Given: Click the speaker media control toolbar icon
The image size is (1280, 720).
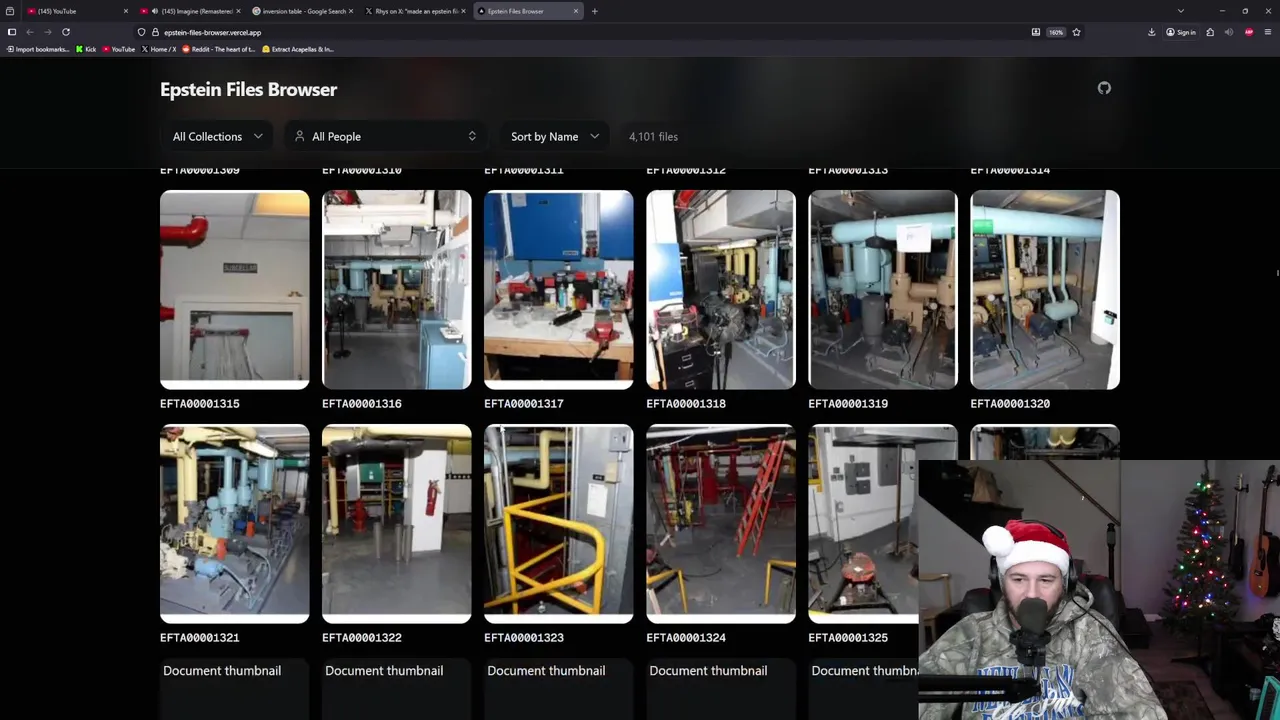Looking at the screenshot, I should [x=1229, y=32].
